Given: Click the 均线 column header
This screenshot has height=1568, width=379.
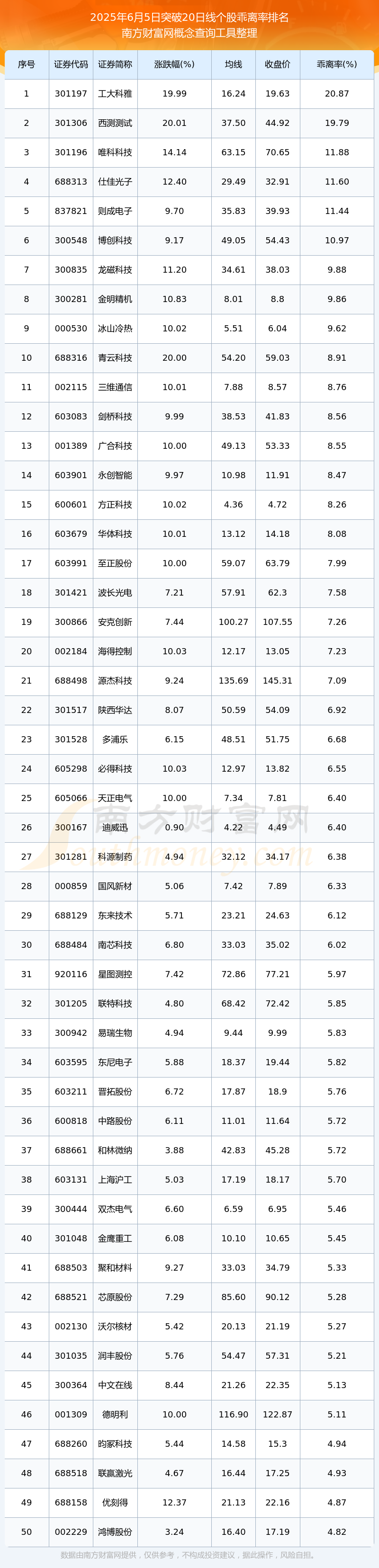Looking at the screenshot, I should [234, 64].
